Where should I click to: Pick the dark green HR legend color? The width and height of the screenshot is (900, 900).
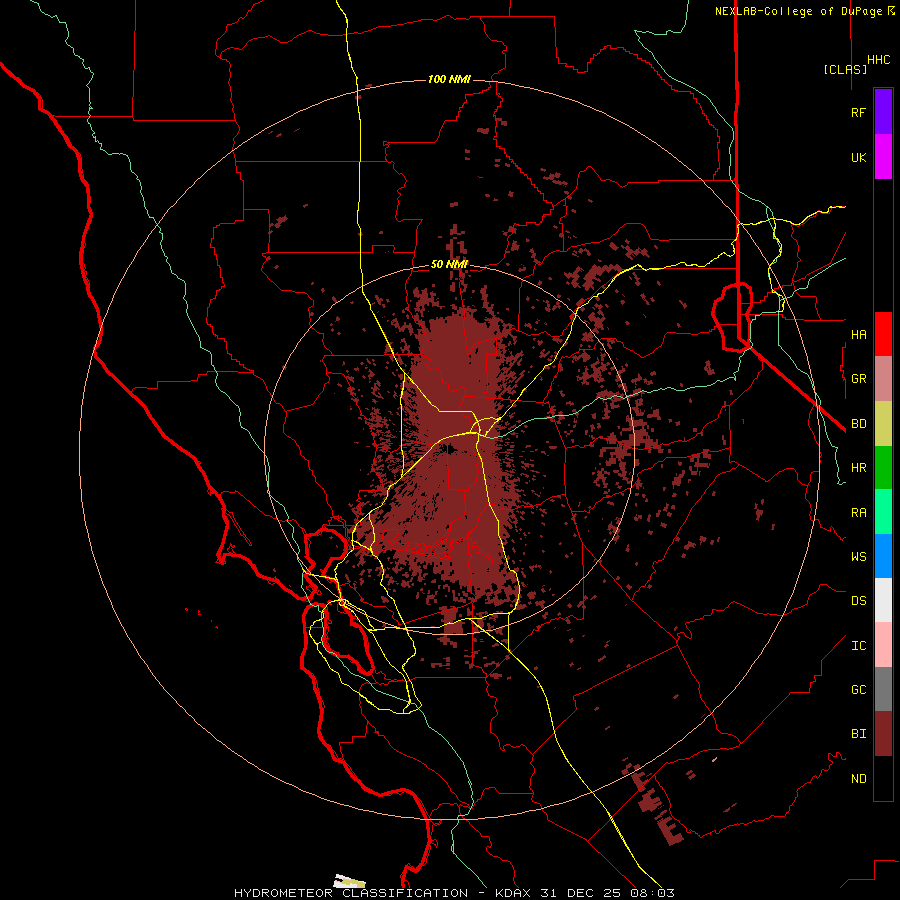click(x=883, y=468)
